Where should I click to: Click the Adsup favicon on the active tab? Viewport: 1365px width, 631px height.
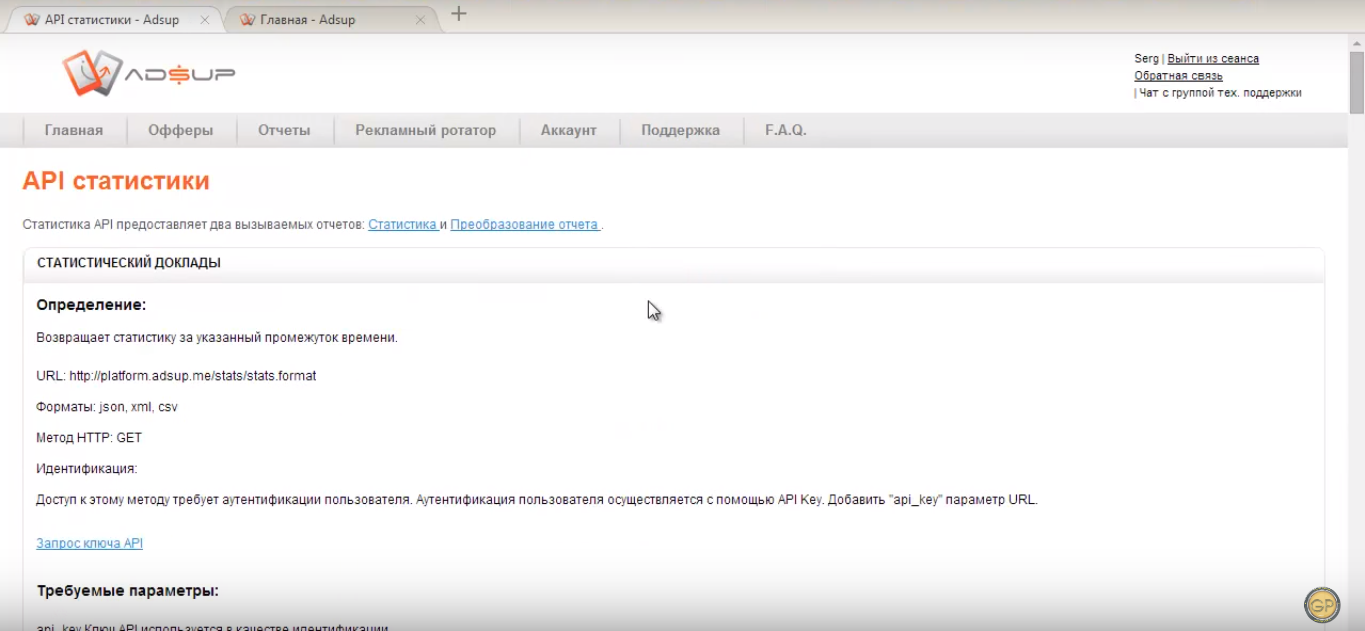point(33,19)
